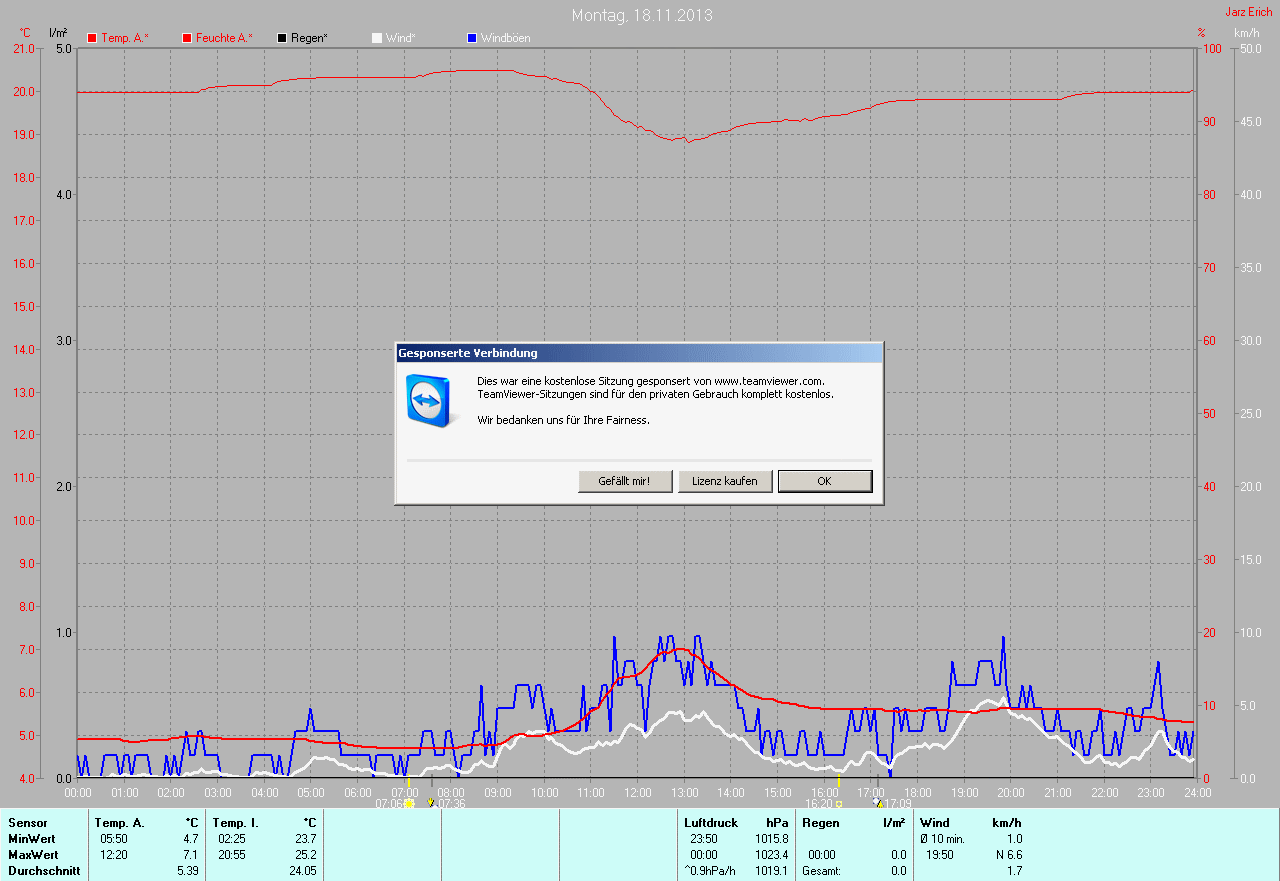Click the Luftdruck column header
The height and width of the screenshot is (881, 1280).
[x=710, y=823]
